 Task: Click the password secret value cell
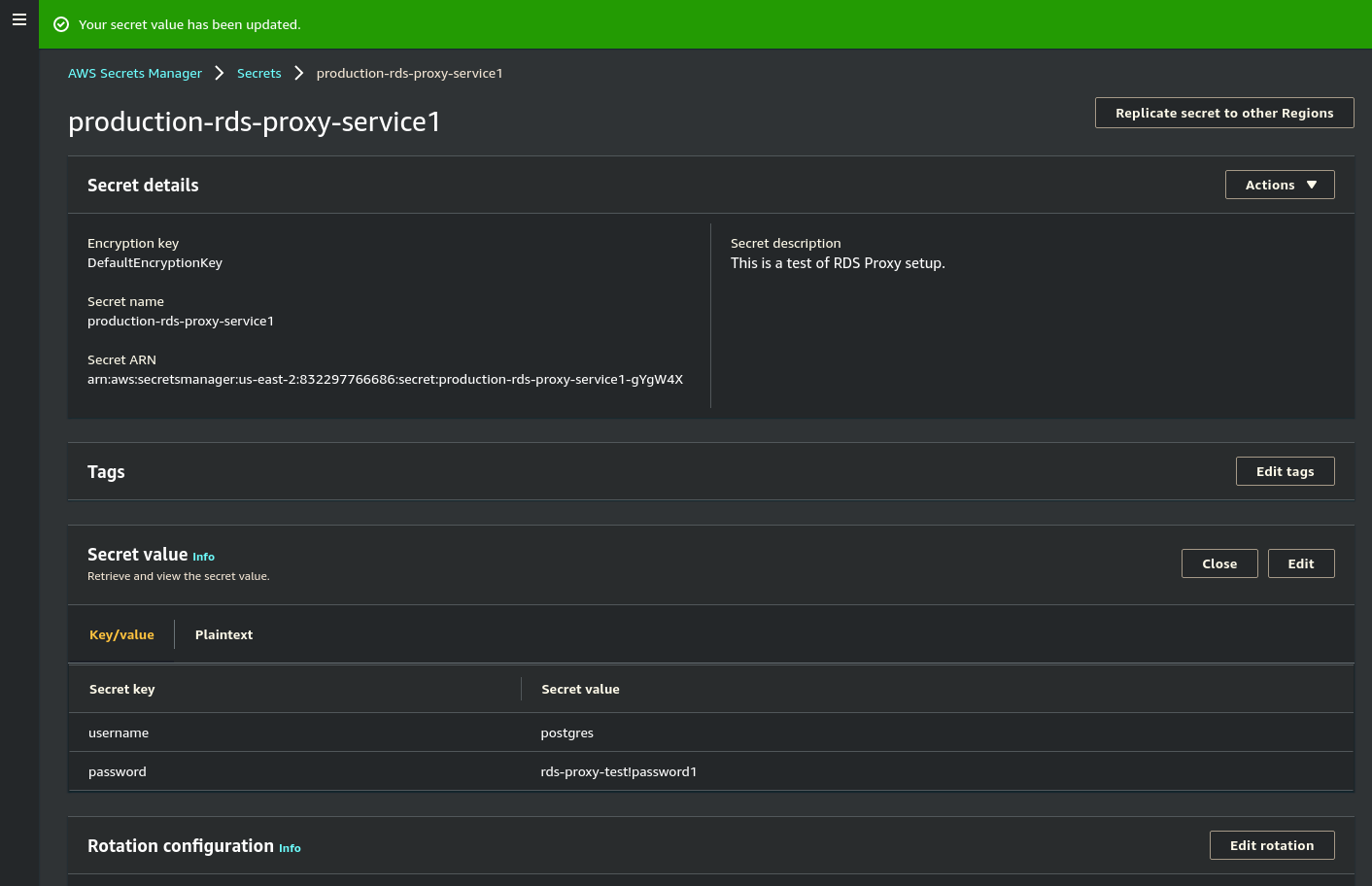pos(618,771)
